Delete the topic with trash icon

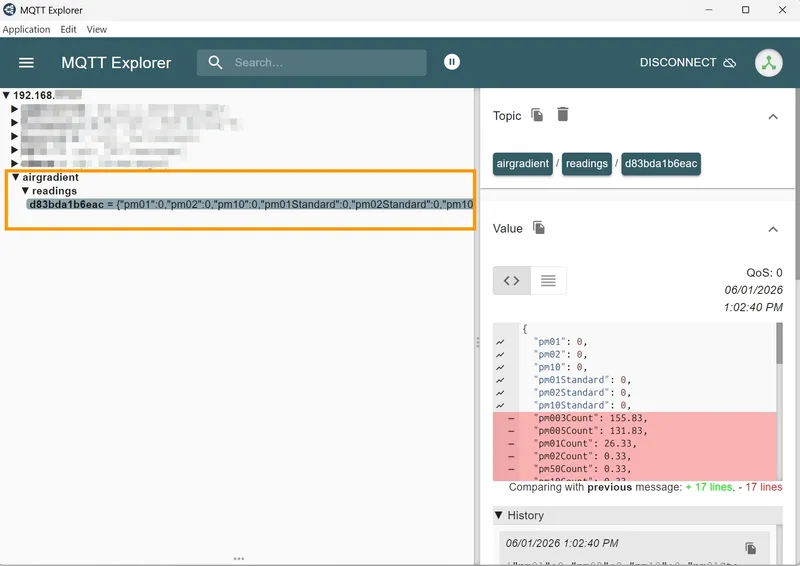562,114
